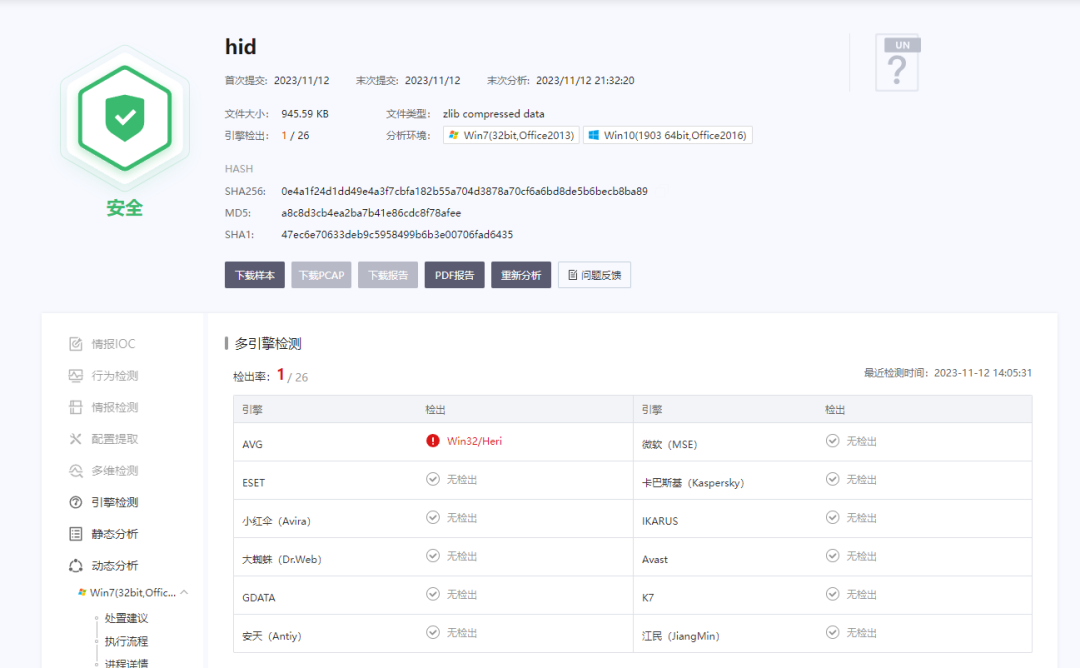Click the 最近检测时间 2023-11-12 14:05:31 timestamp

click(948, 373)
